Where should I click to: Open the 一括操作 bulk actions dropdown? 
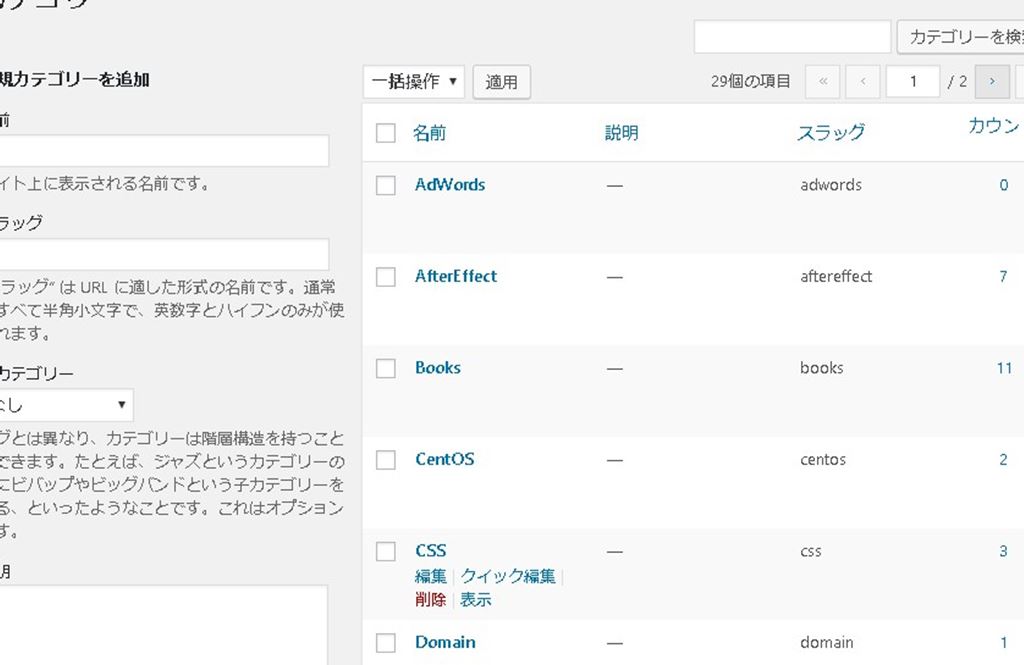414,82
